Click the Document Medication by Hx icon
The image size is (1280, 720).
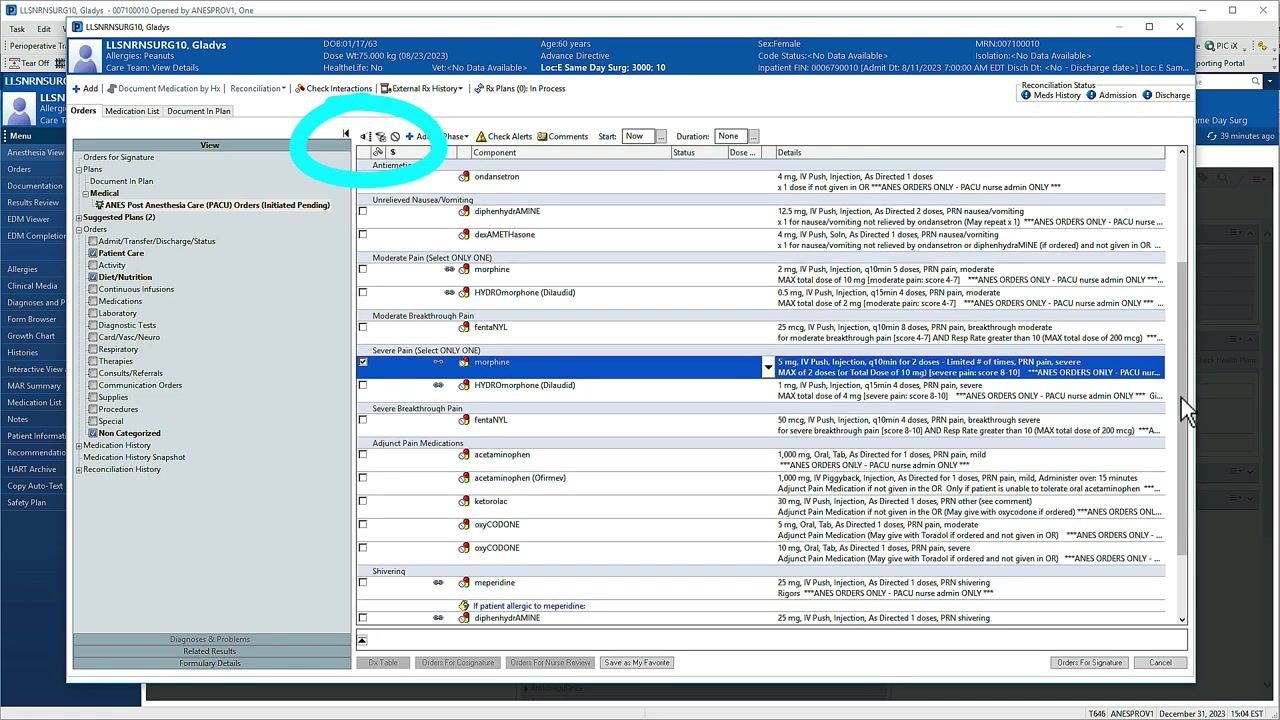111,89
